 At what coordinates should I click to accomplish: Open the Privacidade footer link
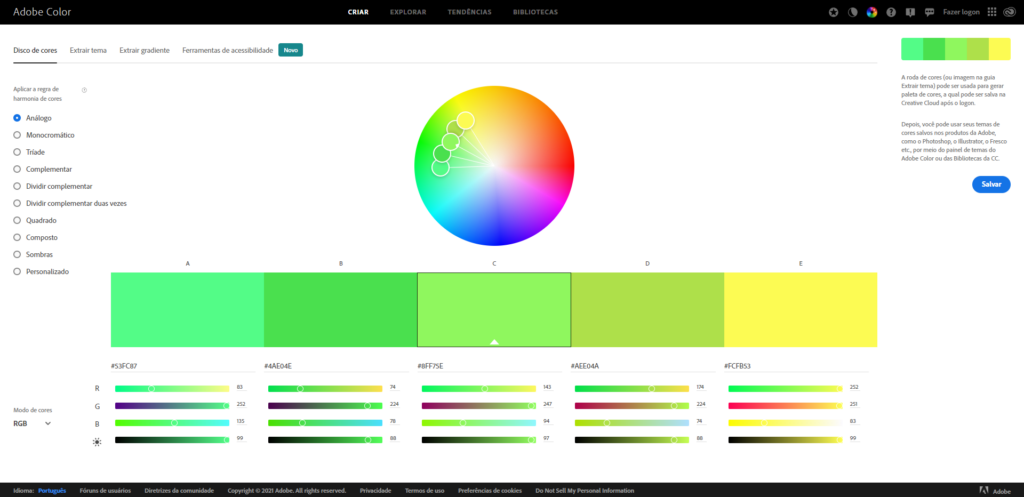click(376, 490)
